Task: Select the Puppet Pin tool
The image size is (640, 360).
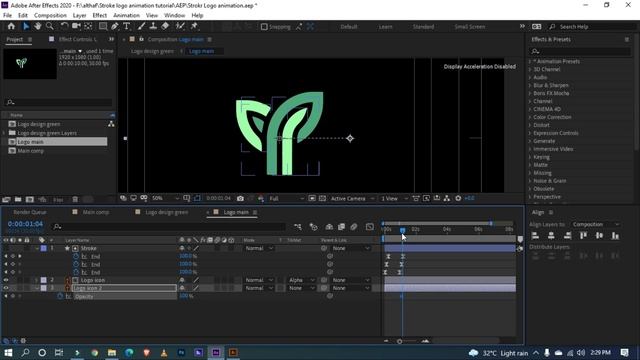Action: click(x=194, y=26)
